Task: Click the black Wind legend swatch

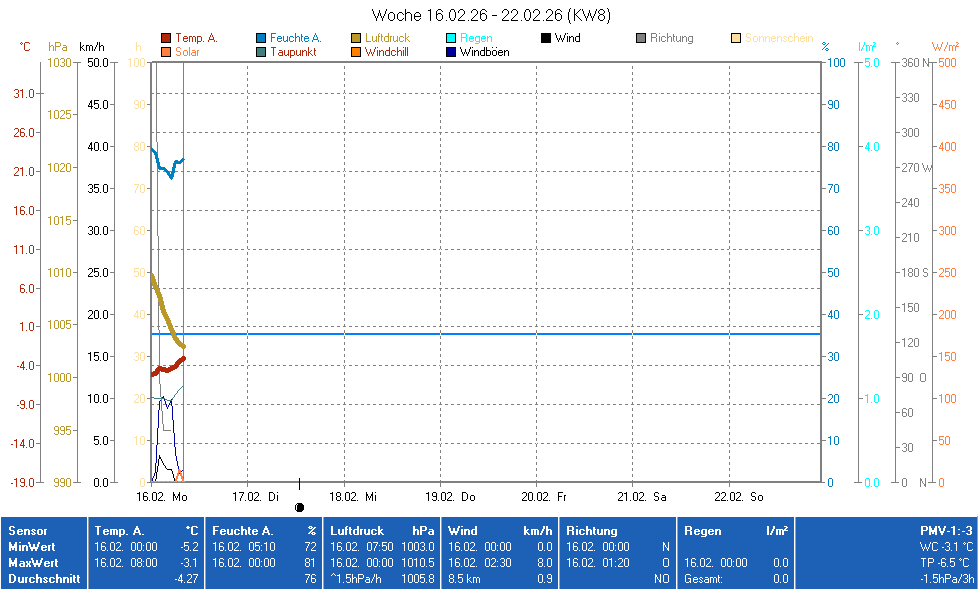Action: [x=546, y=38]
